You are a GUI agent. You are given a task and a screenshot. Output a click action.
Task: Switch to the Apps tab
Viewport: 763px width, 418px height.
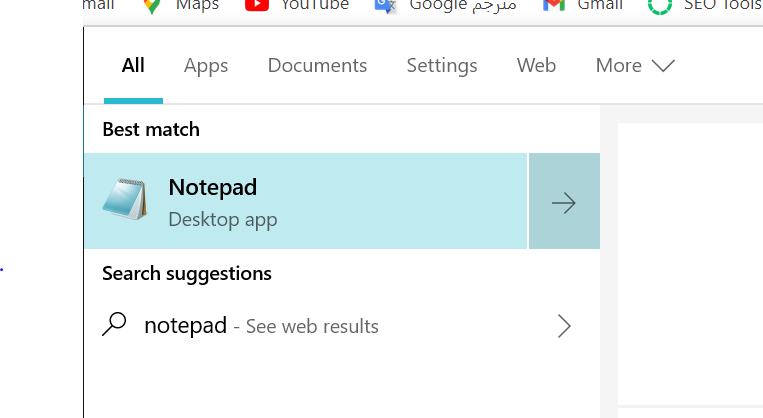(206, 66)
